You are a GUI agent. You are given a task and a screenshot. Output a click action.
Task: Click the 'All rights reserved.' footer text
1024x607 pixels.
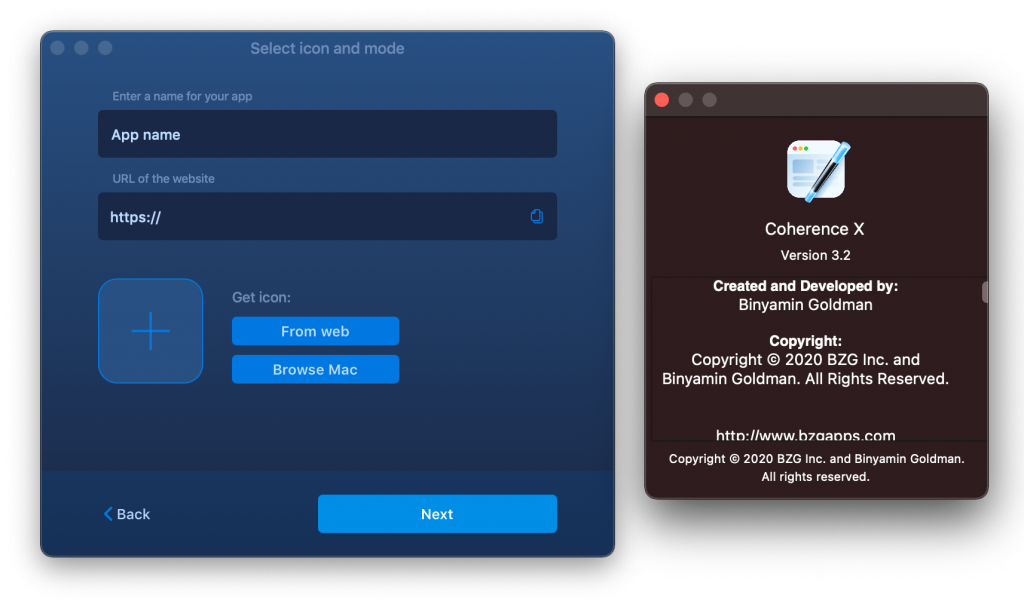[x=815, y=477]
